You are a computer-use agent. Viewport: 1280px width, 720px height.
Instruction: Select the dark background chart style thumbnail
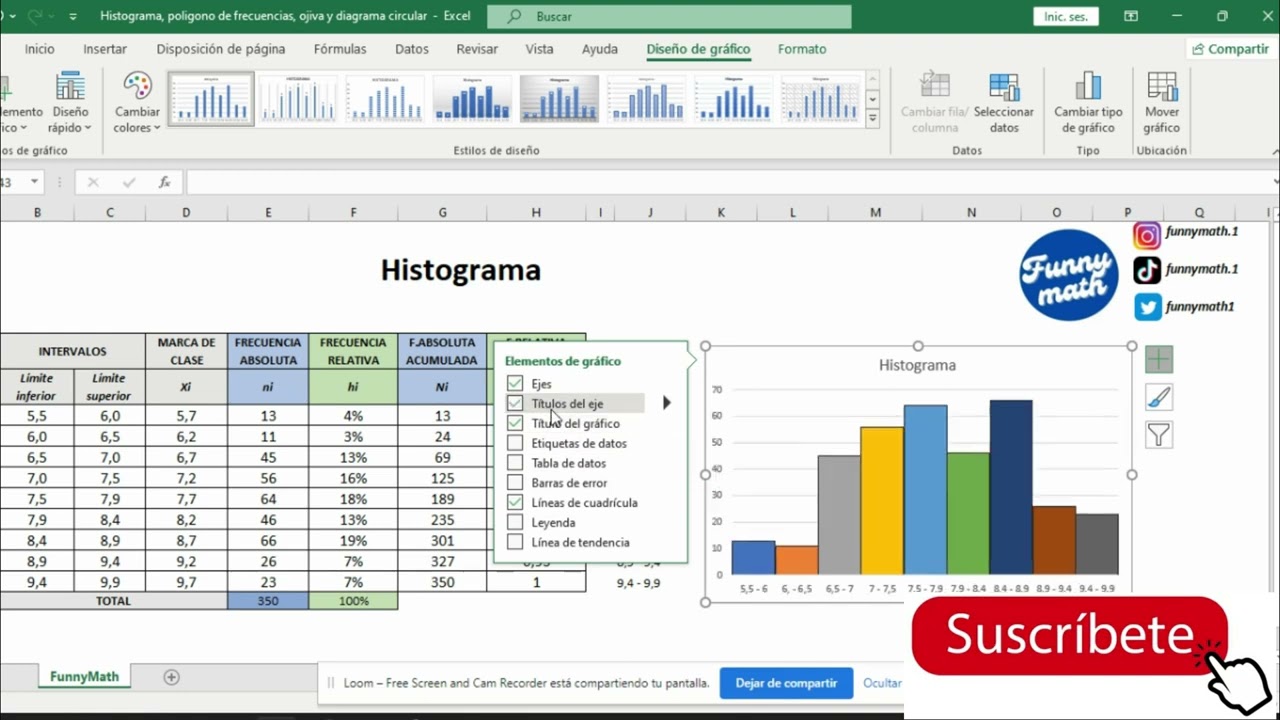[560, 98]
